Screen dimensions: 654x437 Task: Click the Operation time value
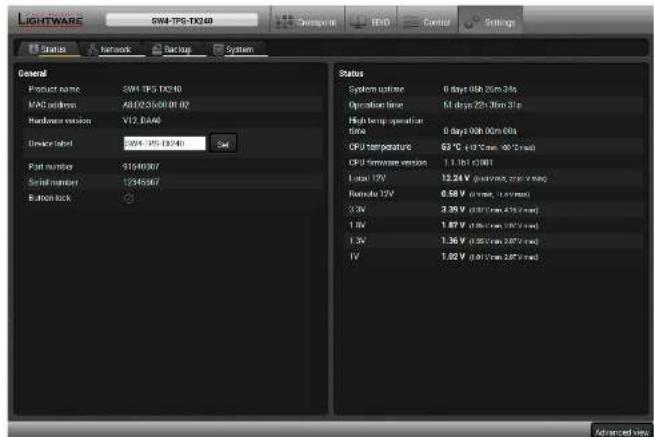pyautogui.click(x=482, y=105)
